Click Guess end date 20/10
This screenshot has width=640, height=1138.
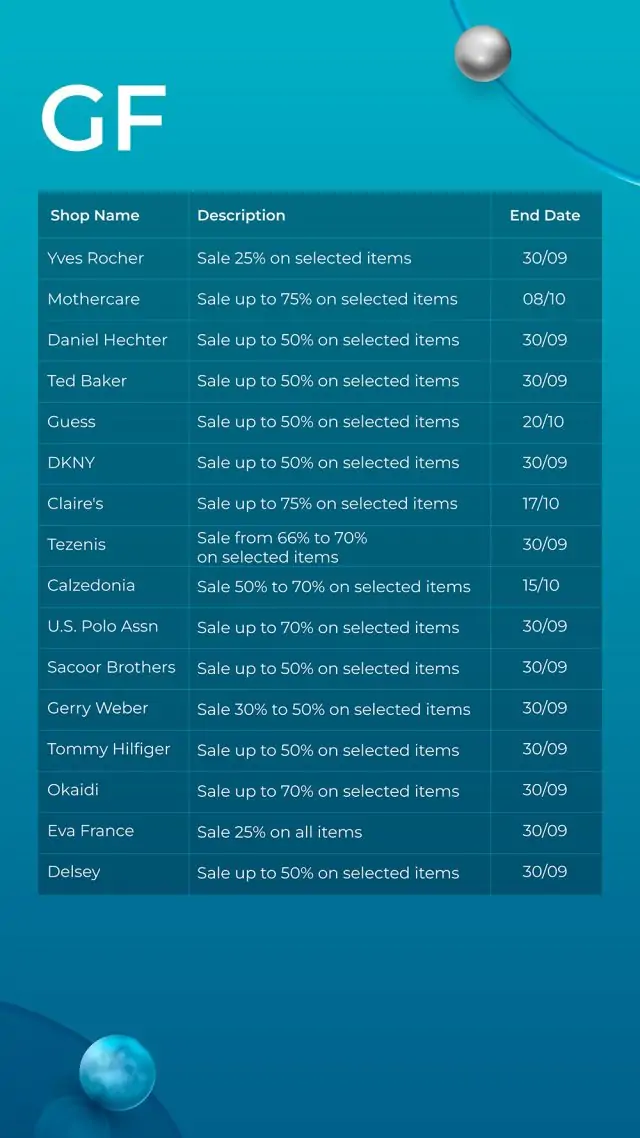(x=543, y=422)
